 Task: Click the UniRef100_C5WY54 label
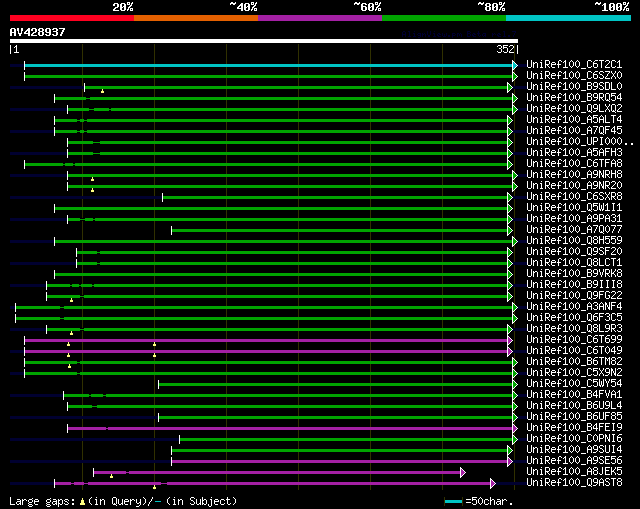click(x=574, y=384)
